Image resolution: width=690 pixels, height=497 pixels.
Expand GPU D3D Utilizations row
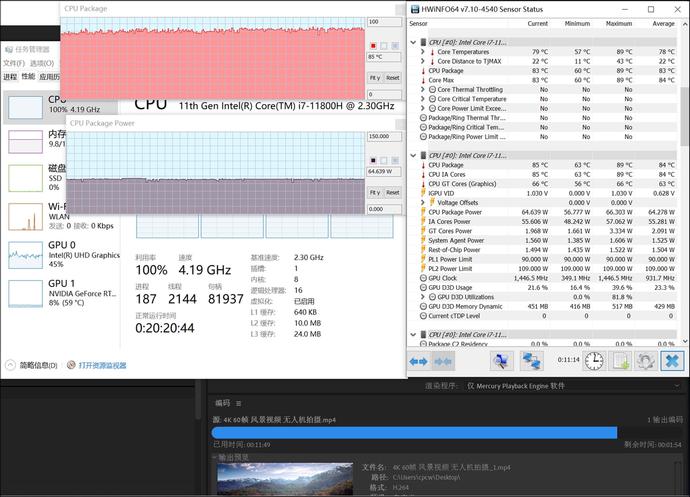tap(423, 297)
